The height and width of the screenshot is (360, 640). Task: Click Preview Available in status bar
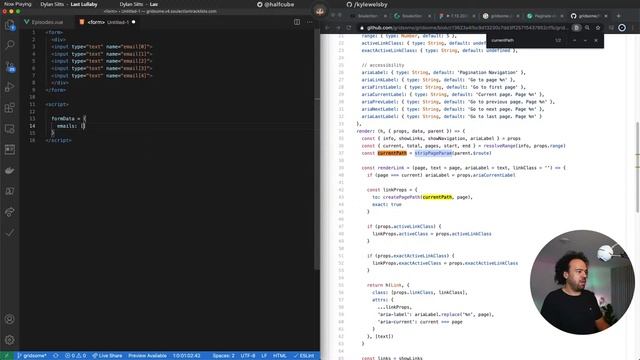[x=147, y=356]
